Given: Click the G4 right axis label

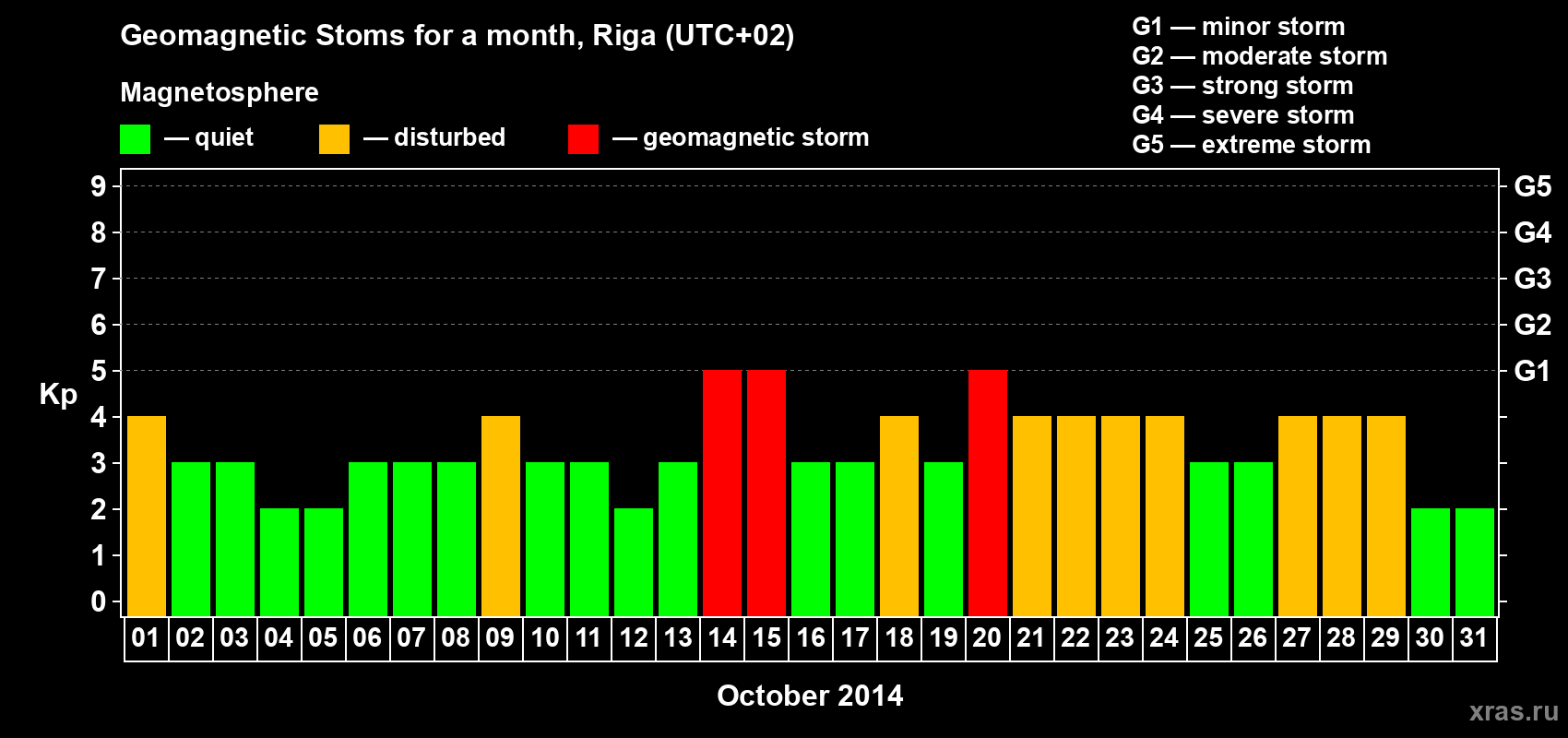Looking at the screenshot, I should coord(1533,232).
